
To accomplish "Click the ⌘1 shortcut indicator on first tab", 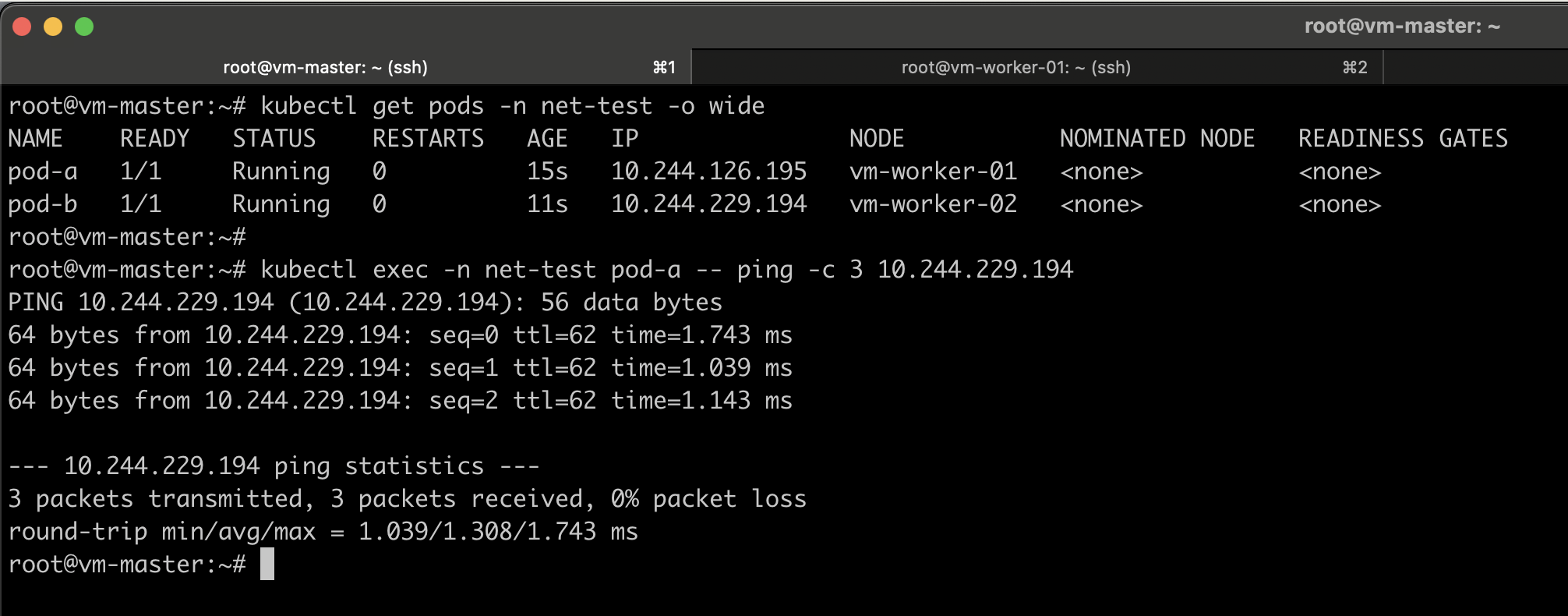I will (664, 67).
